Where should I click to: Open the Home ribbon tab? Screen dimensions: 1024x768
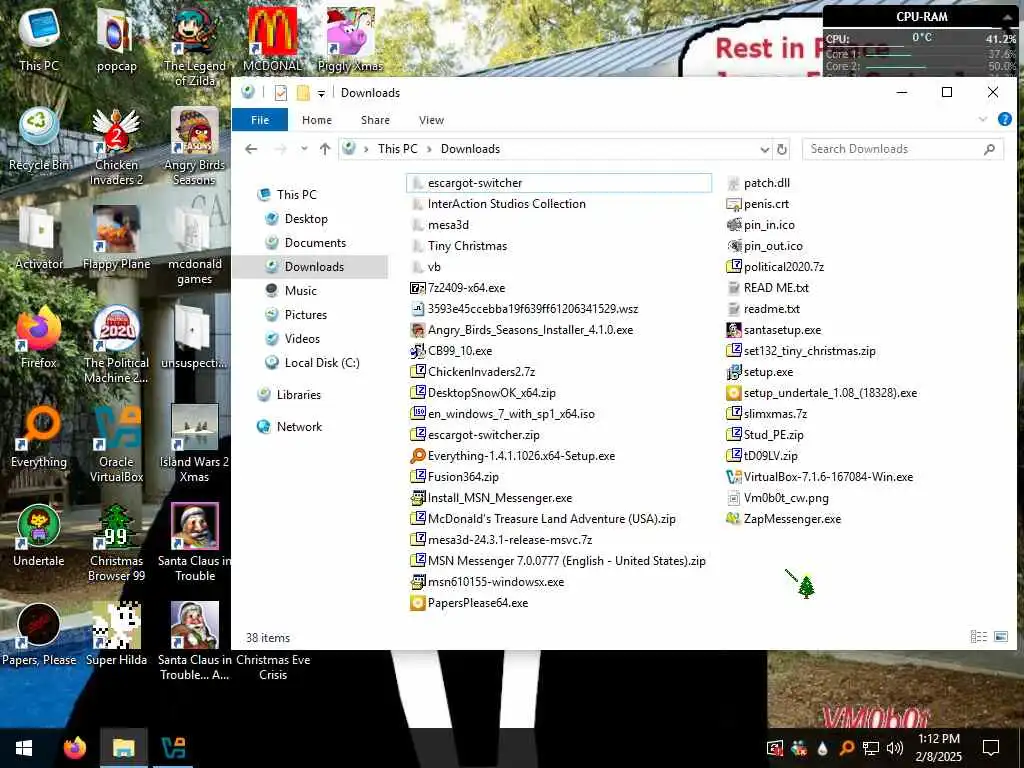(317, 120)
